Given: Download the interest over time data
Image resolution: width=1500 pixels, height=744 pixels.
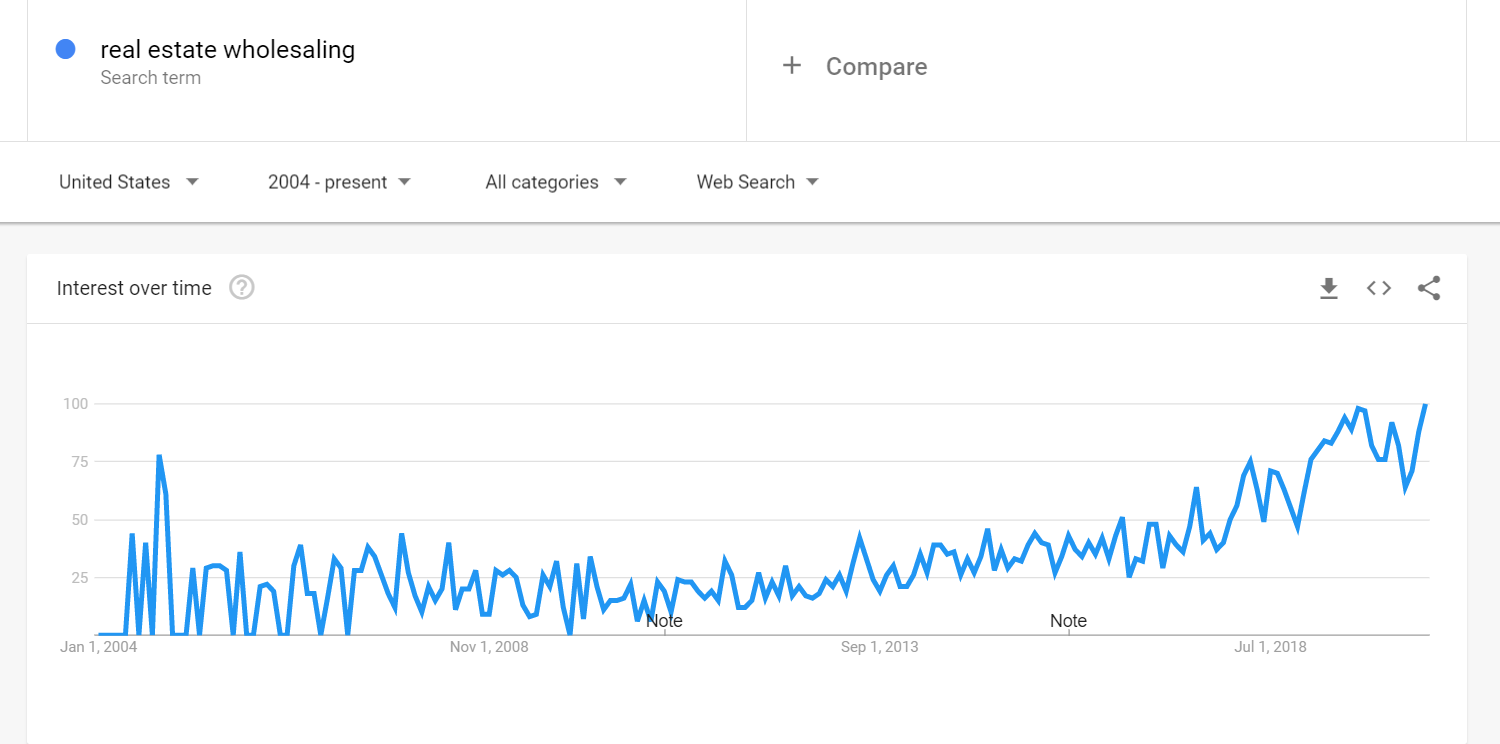Looking at the screenshot, I should [1328, 289].
